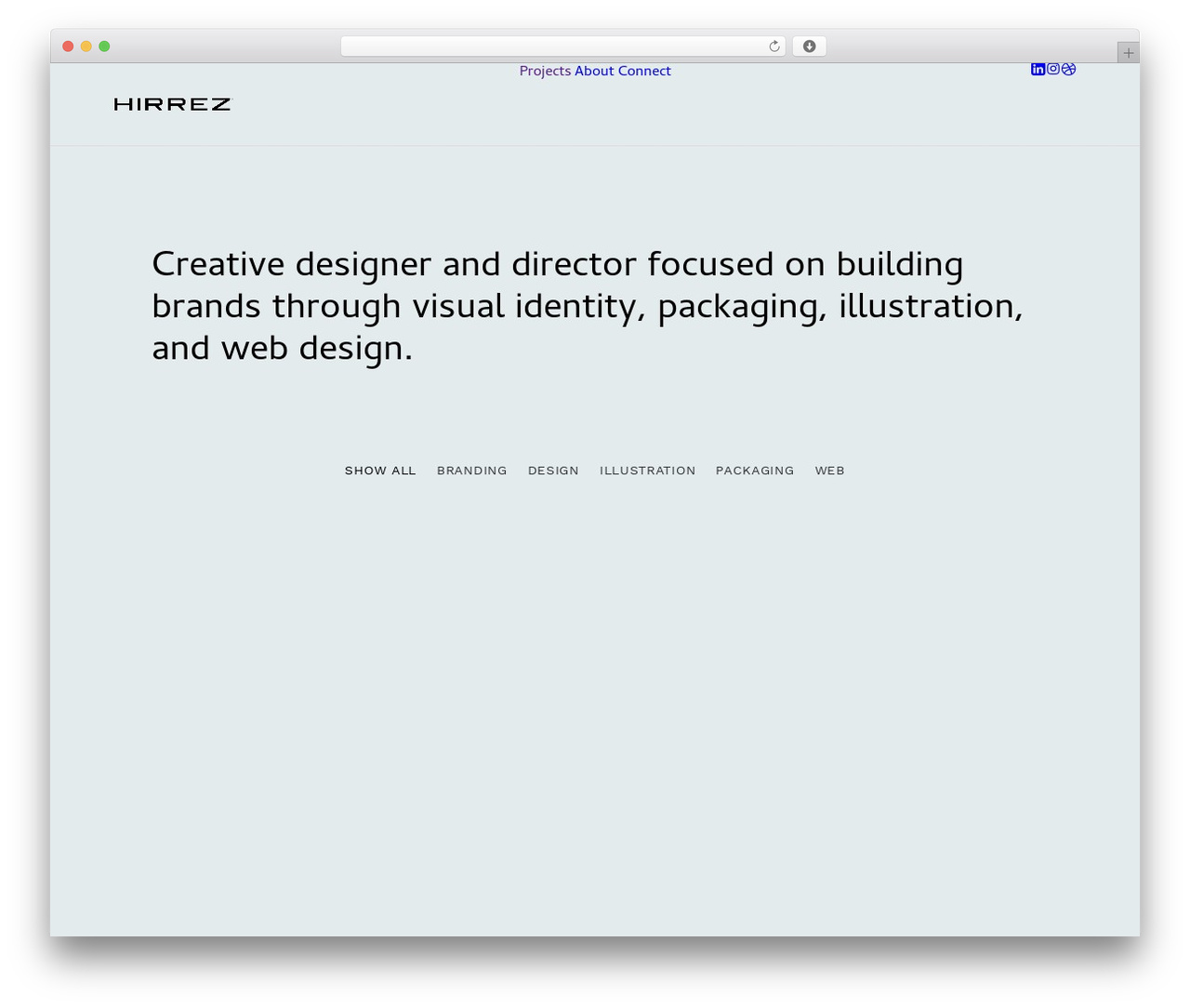Screen dimensions: 1190x1008
Task: Click the 'Creative designer and director' headline
Action: coord(588,306)
